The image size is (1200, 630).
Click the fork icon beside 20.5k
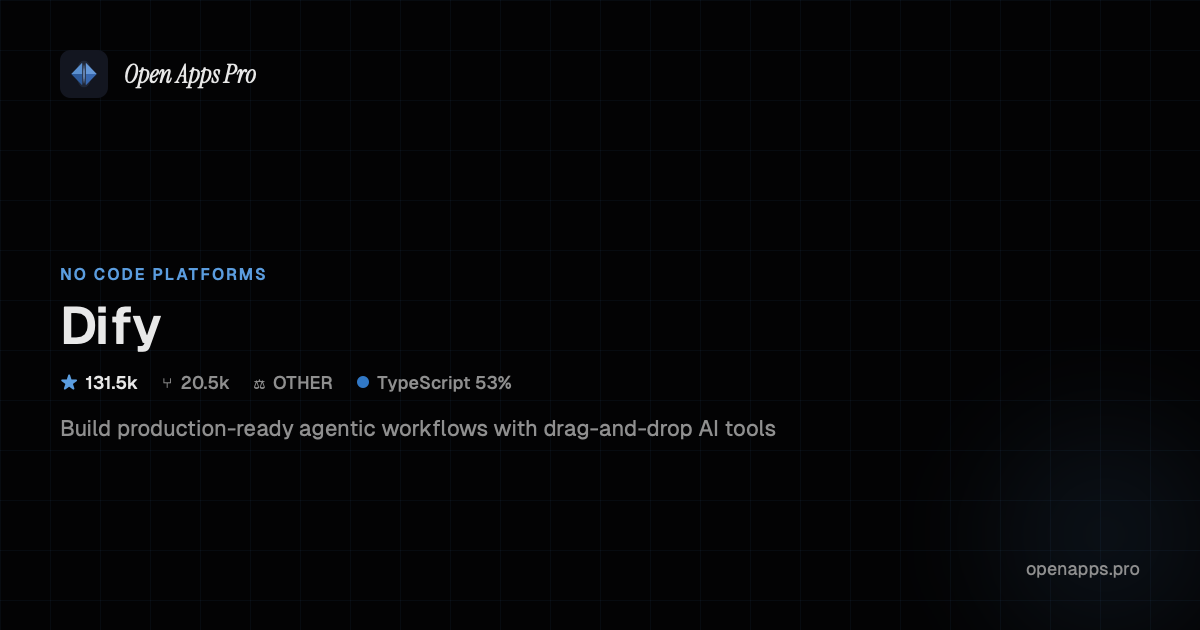click(166, 383)
